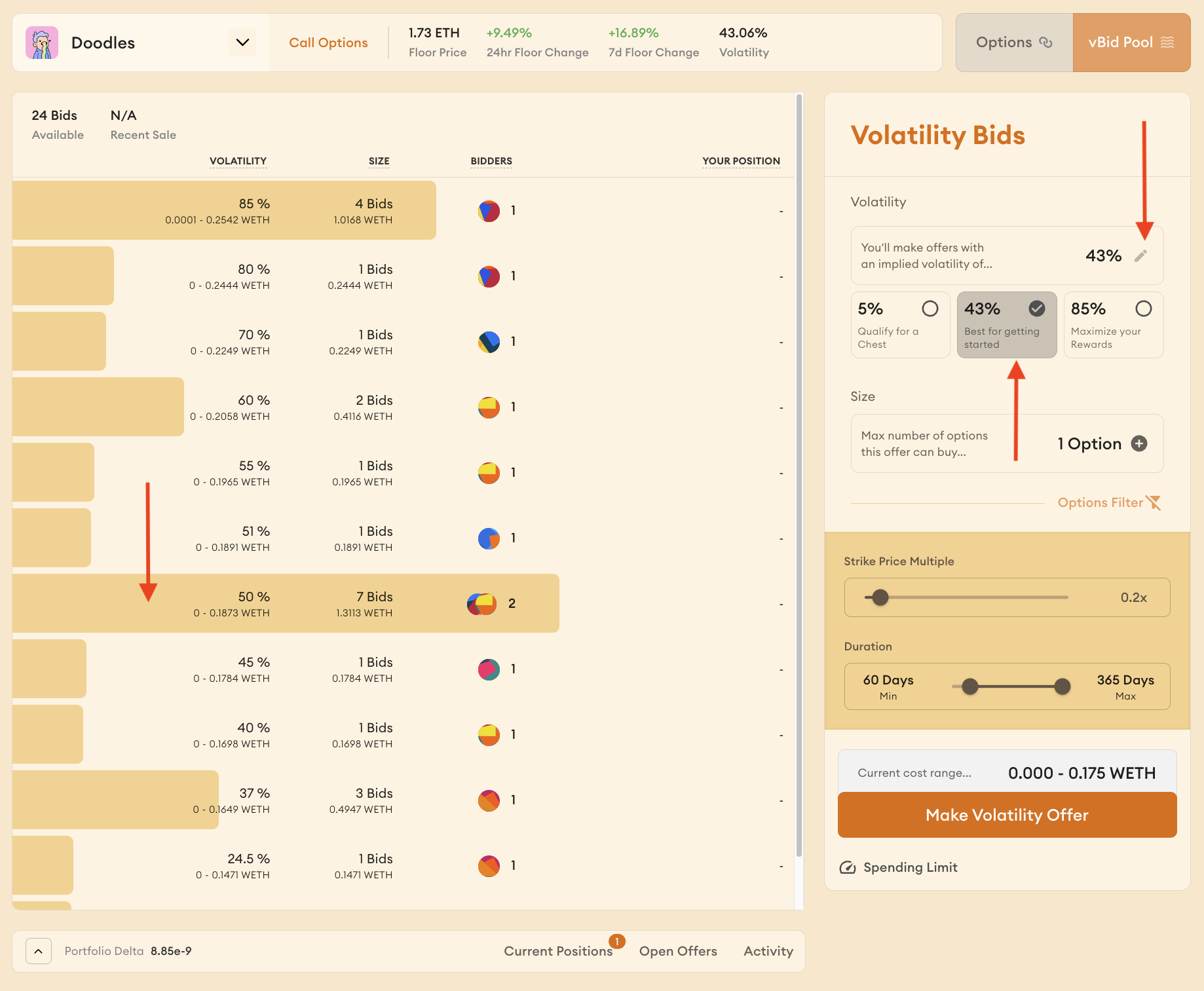Click the 43% implied volatility value
Image resolution: width=1204 pixels, height=991 pixels.
point(1103,256)
